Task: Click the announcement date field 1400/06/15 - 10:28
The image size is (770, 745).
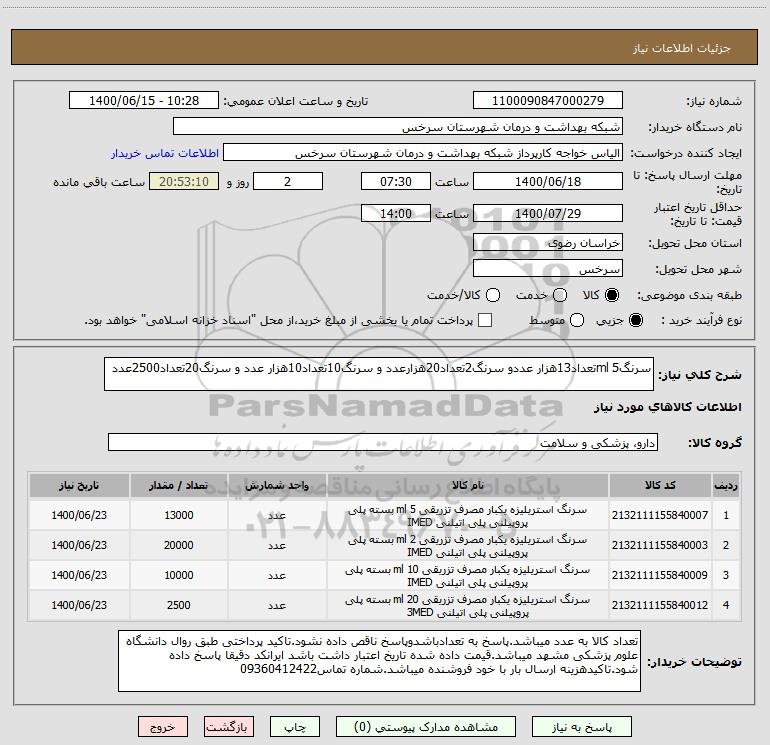Action: [x=144, y=100]
